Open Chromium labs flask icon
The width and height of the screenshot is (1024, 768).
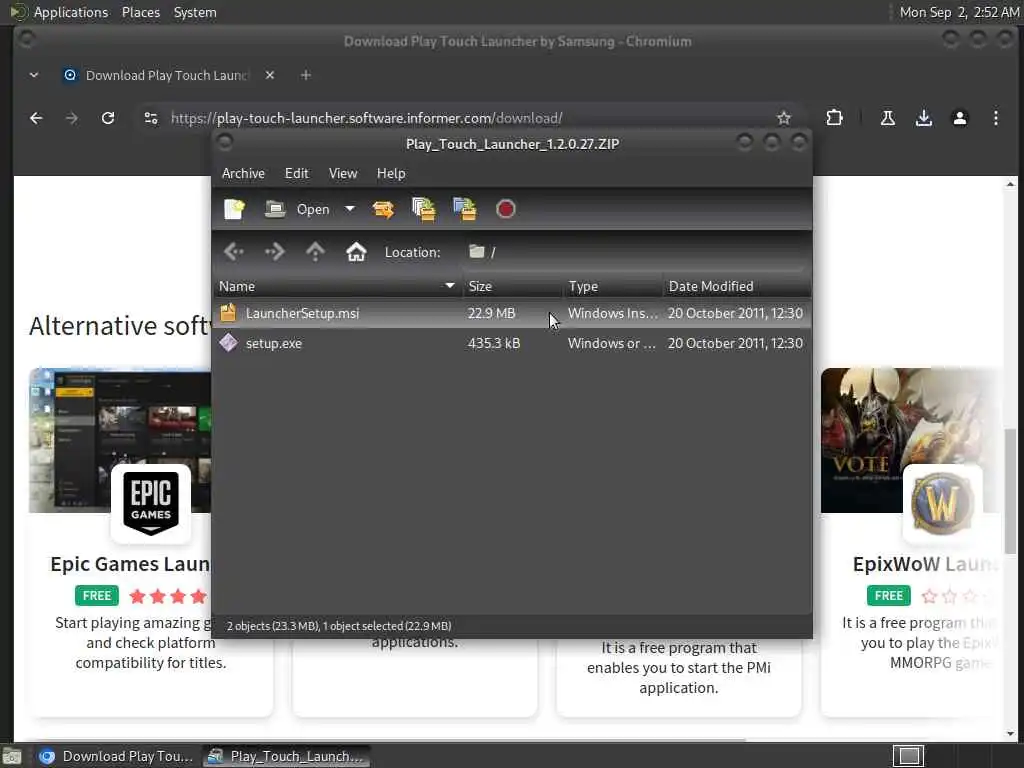(x=888, y=118)
